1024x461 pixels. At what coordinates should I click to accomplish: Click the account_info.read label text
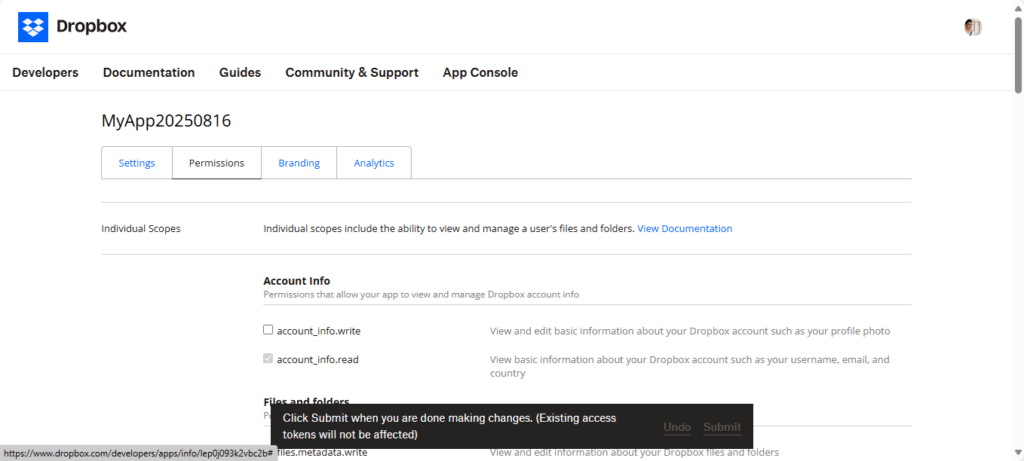(x=317, y=360)
